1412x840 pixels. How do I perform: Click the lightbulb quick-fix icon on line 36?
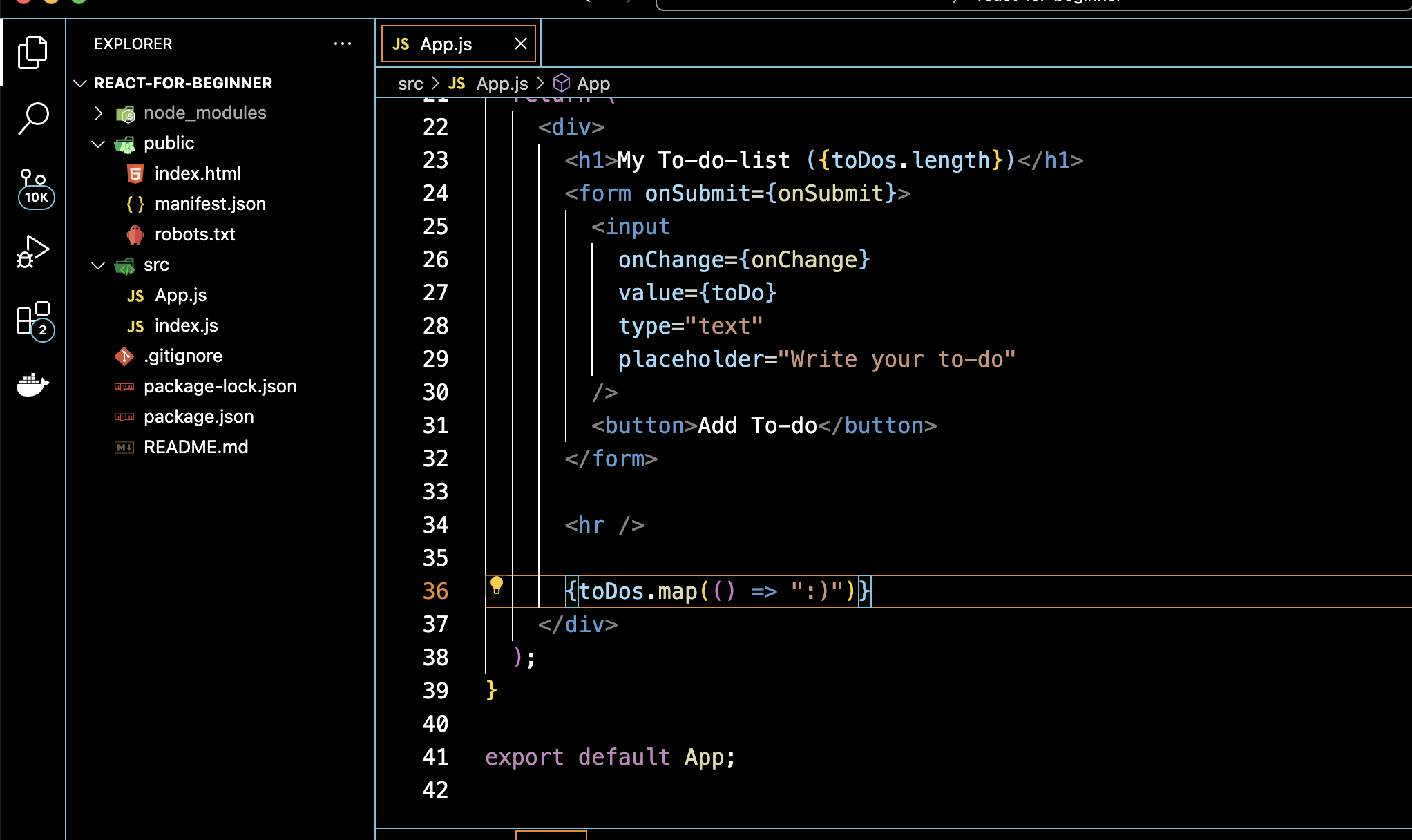(x=497, y=585)
